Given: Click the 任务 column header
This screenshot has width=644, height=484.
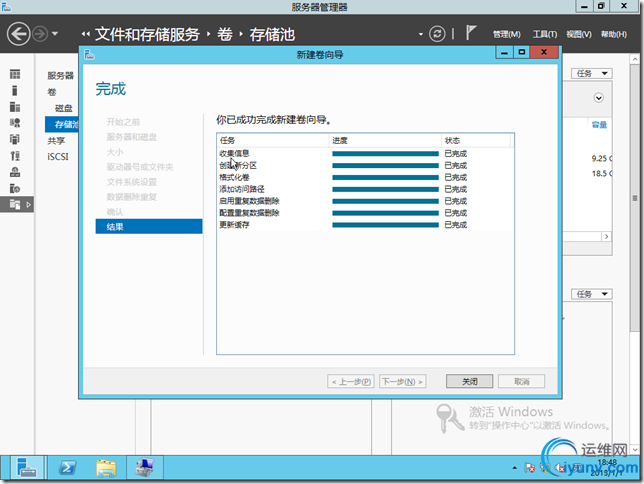Looking at the screenshot, I should 273,141.
